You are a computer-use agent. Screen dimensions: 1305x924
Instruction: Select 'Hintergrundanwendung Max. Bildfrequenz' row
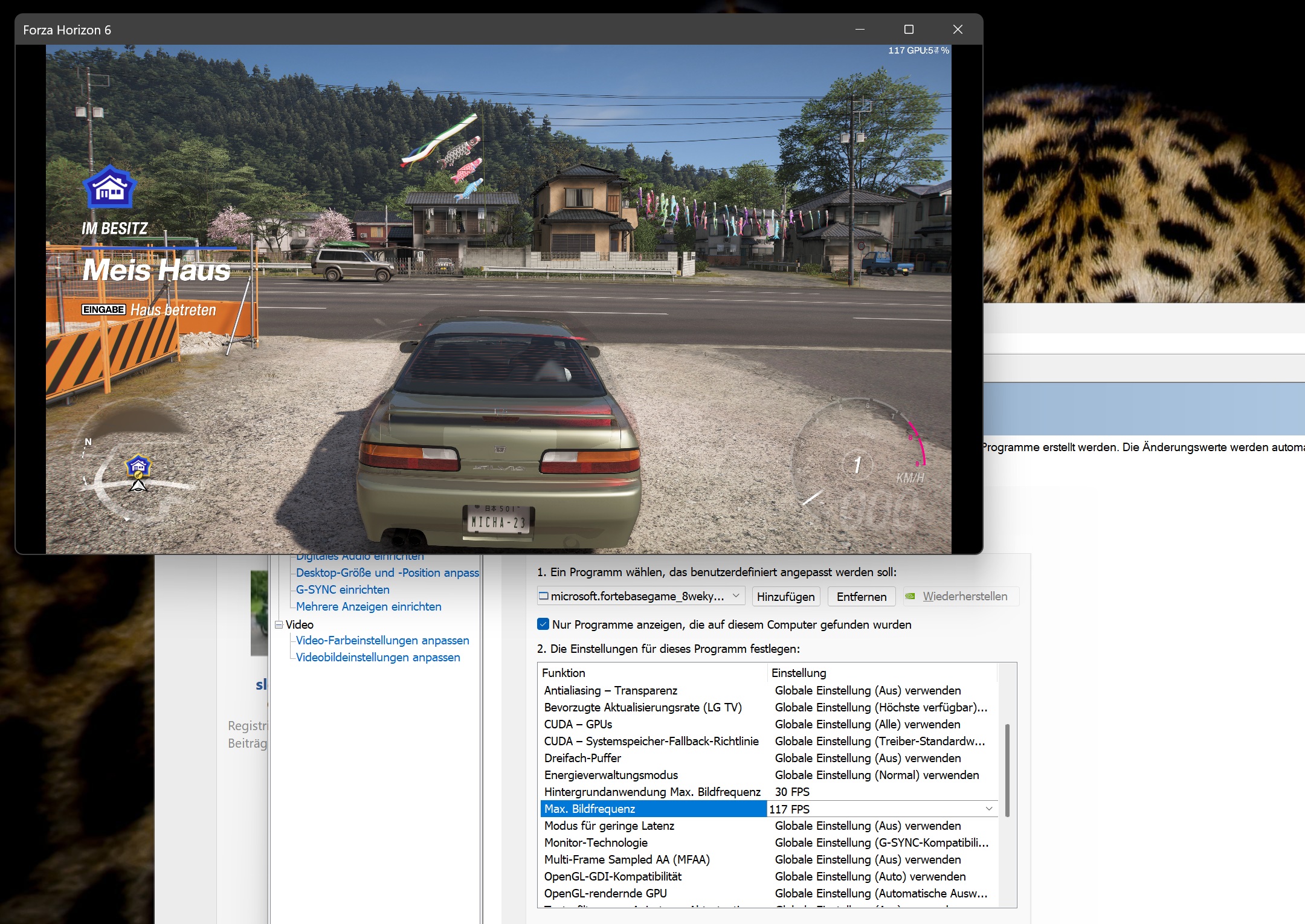coord(768,792)
